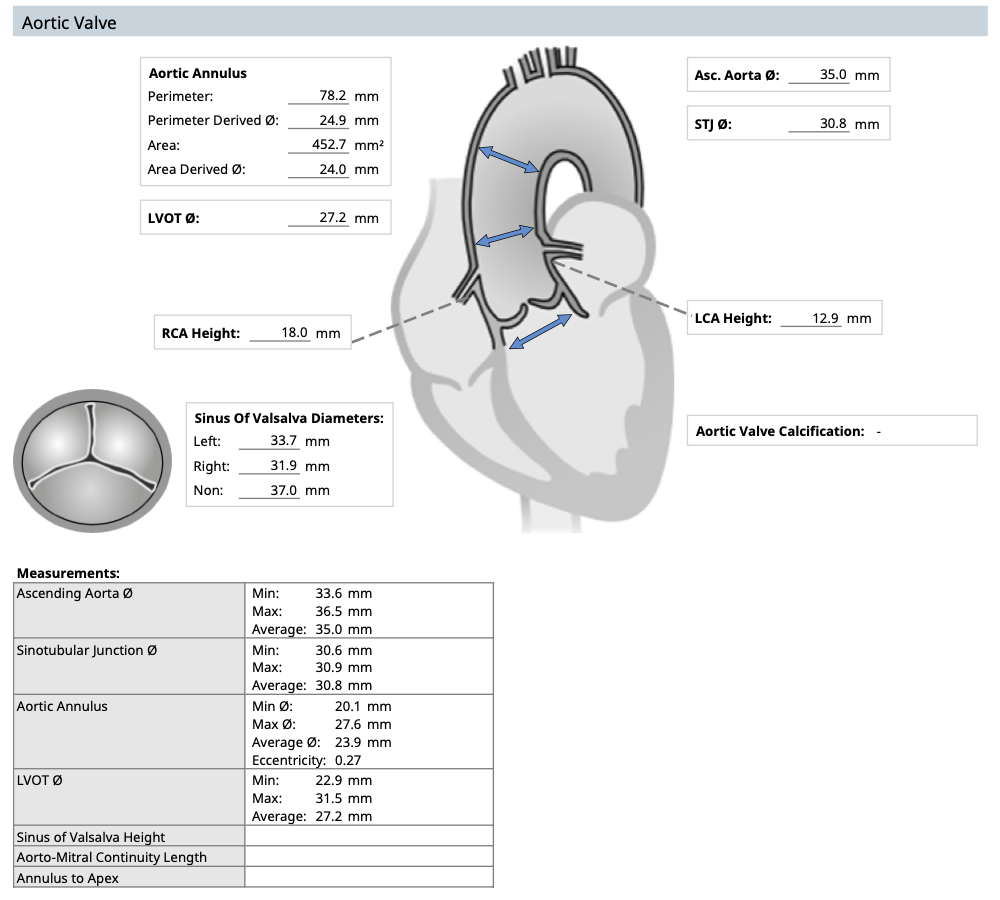Click the sinotubular junction double arrow
This screenshot has height=900, width=1000.
click(x=505, y=236)
